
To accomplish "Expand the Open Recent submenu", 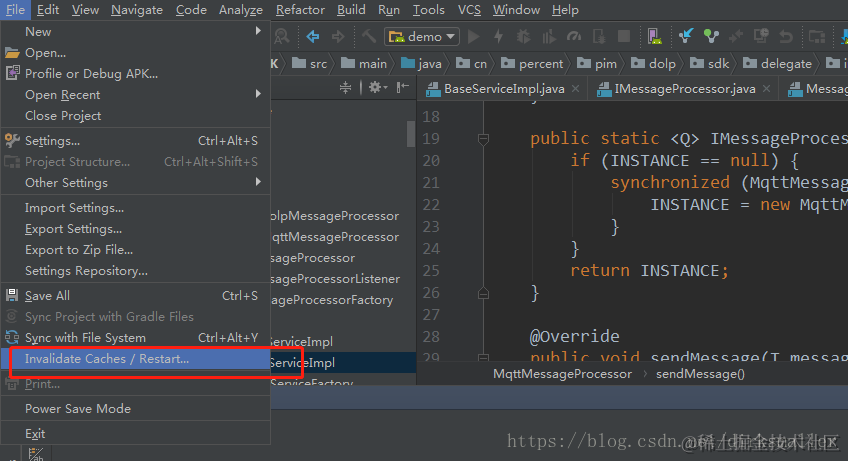I will [x=135, y=95].
